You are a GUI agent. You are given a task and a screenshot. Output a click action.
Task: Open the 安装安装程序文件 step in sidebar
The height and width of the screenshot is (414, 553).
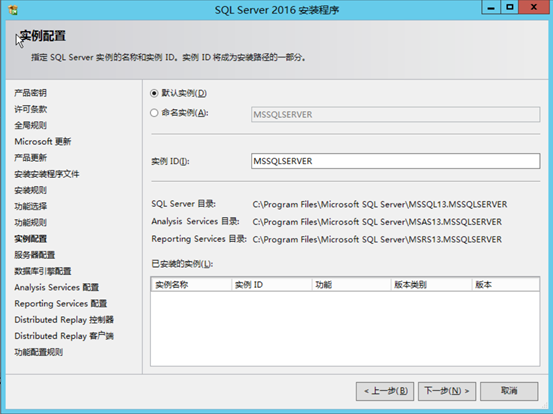(47, 174)
